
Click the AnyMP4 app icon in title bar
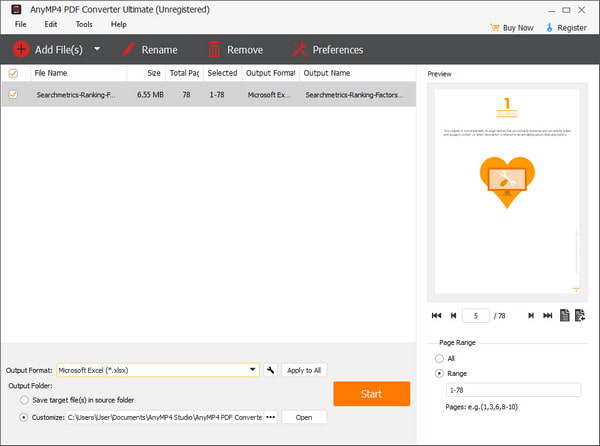click(x=16, y=10)
